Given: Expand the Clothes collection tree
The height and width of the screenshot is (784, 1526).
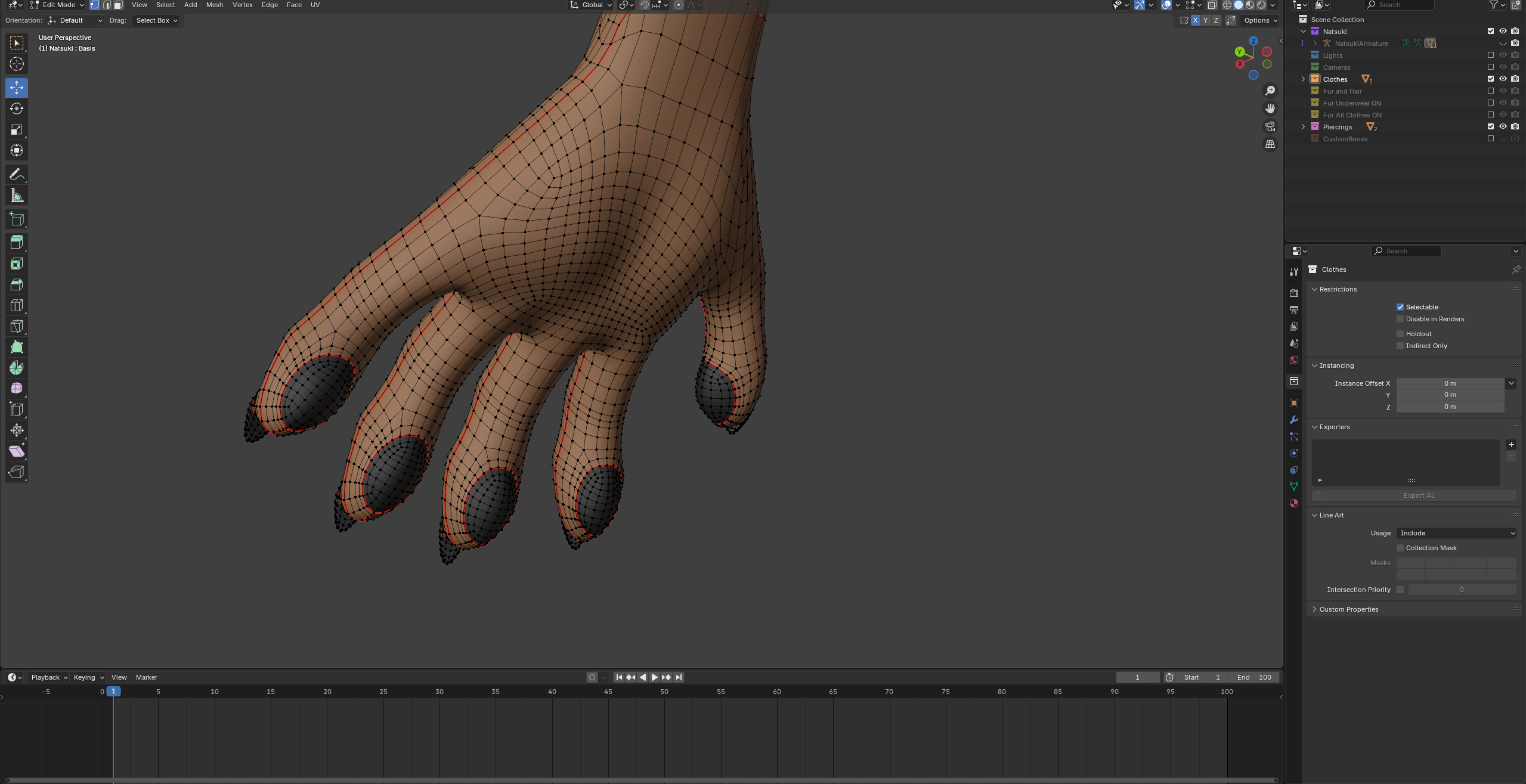Looking at the screenshot, I should click(x=1304, y=79).
